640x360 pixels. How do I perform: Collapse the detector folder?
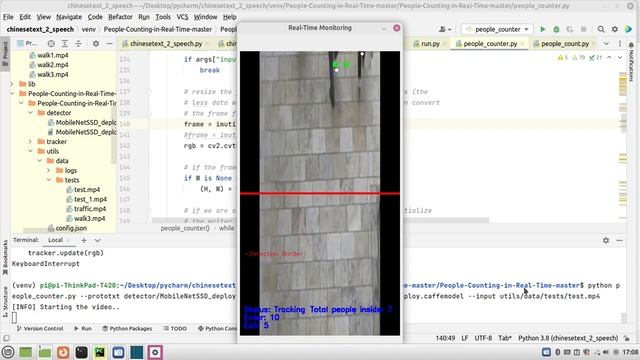click(x=30, y=113)
